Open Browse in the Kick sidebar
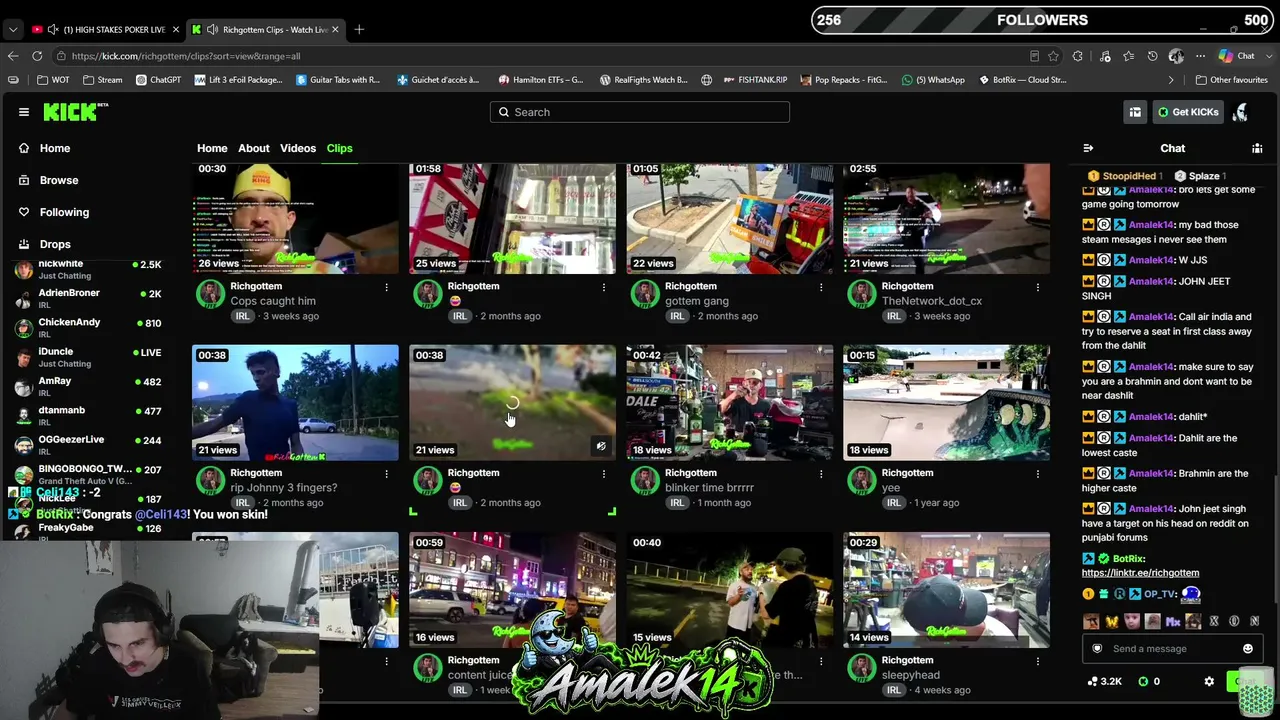1280x720 pixels. pos(59,180)
